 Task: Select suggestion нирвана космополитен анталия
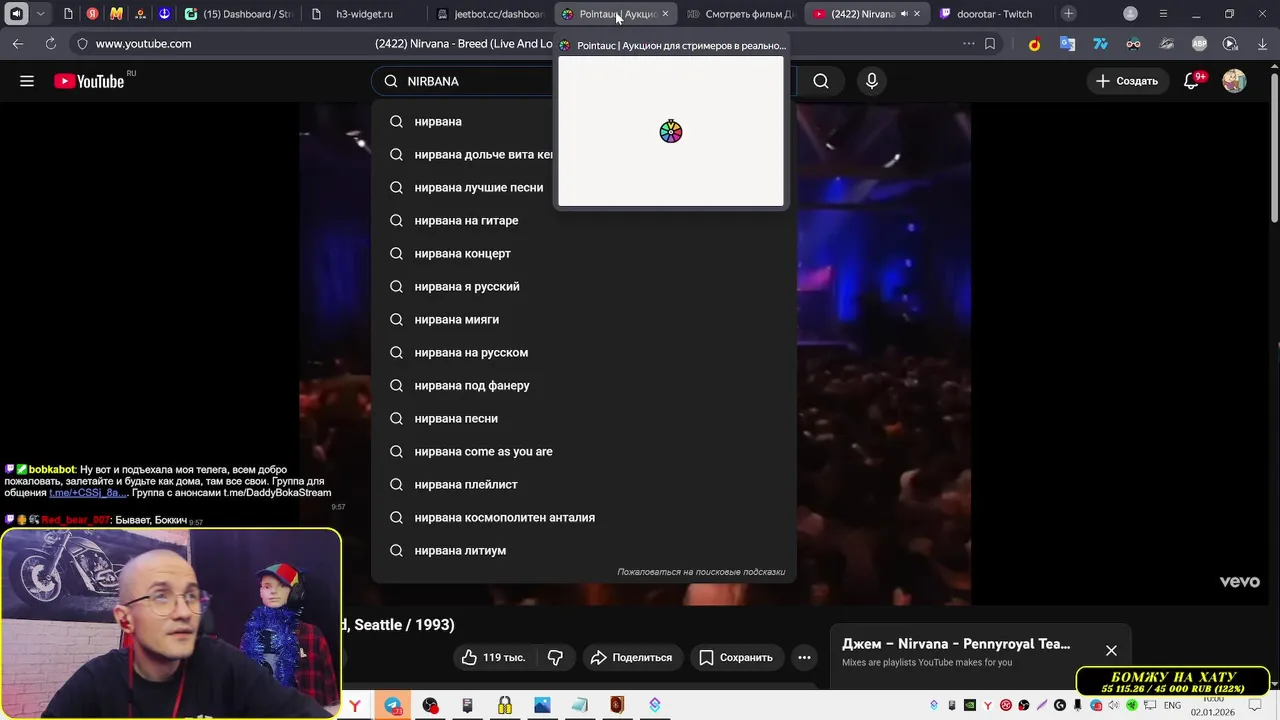pos(583,517)
